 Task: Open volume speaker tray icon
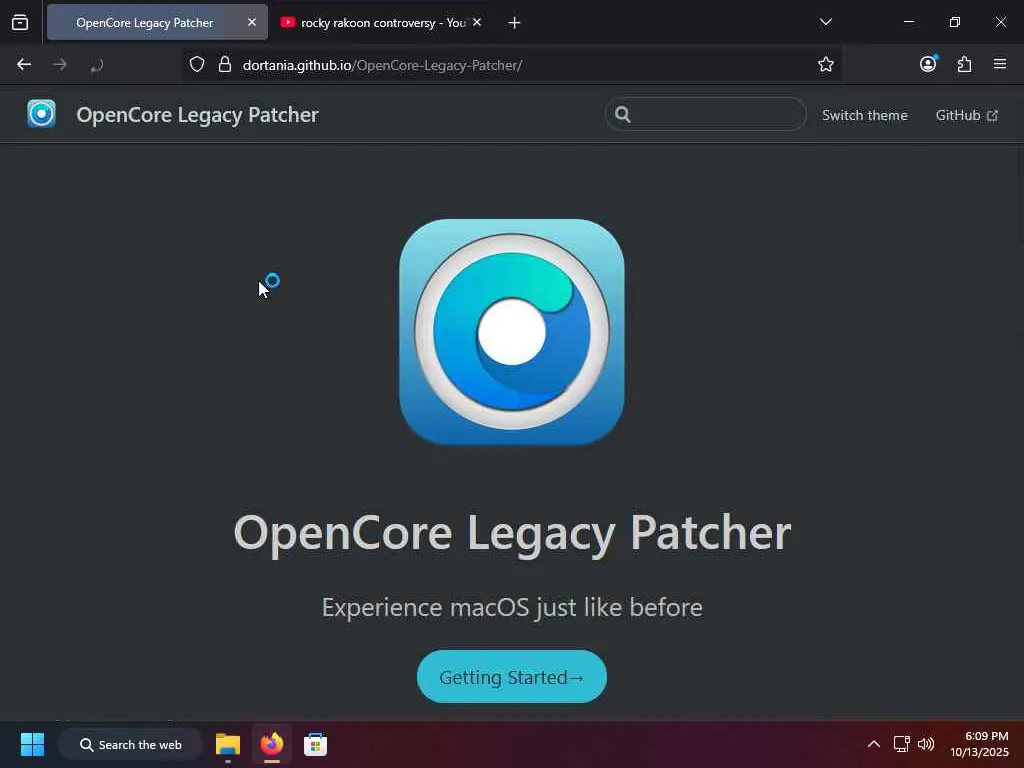pos(925,744)
